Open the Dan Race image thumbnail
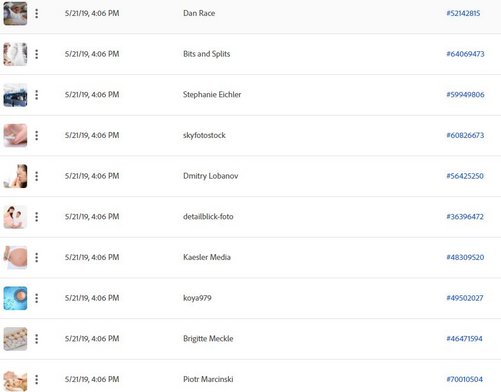 (15, 13)
